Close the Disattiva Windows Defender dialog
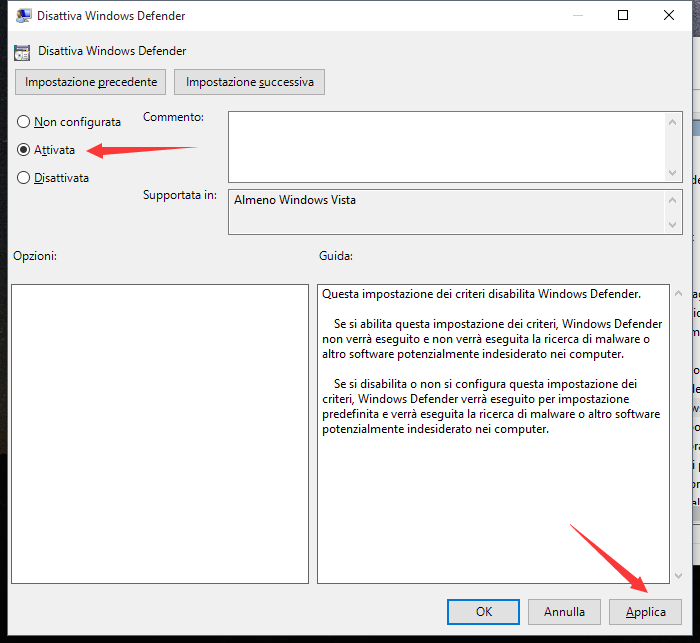The width and height of the screenshot is (700, 643). 669,15
